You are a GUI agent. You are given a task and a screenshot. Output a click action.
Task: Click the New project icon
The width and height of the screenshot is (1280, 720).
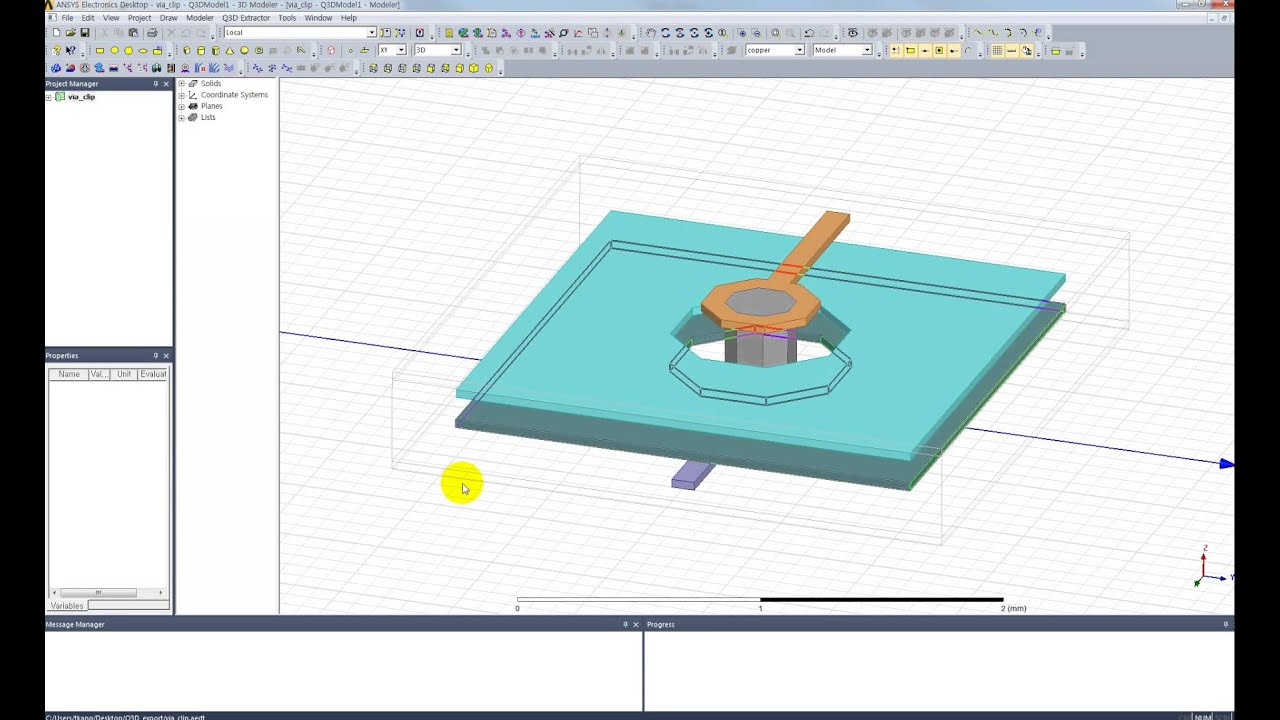pos(56,32)
